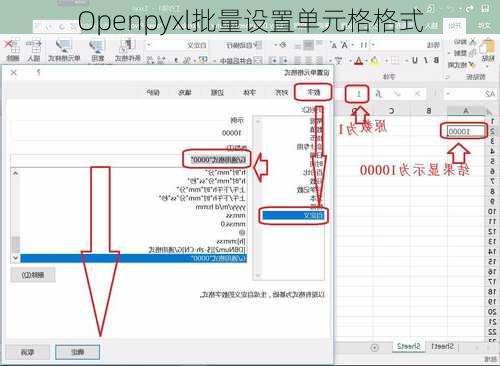
Task: Click the Wrap Text (自动换行) icon
Action: [x=257, y=45]
